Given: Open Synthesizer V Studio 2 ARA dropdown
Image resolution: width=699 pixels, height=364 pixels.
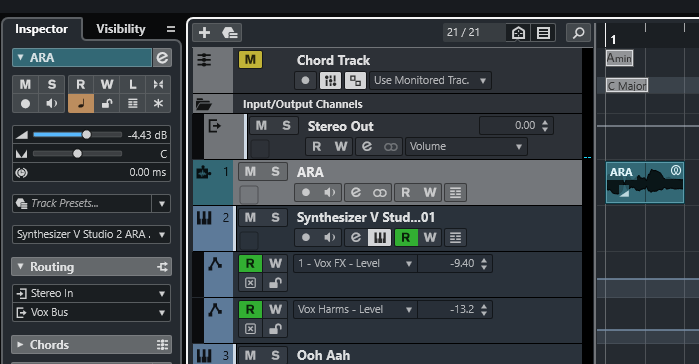Looking at the screenshot, I should click(91, 234).
